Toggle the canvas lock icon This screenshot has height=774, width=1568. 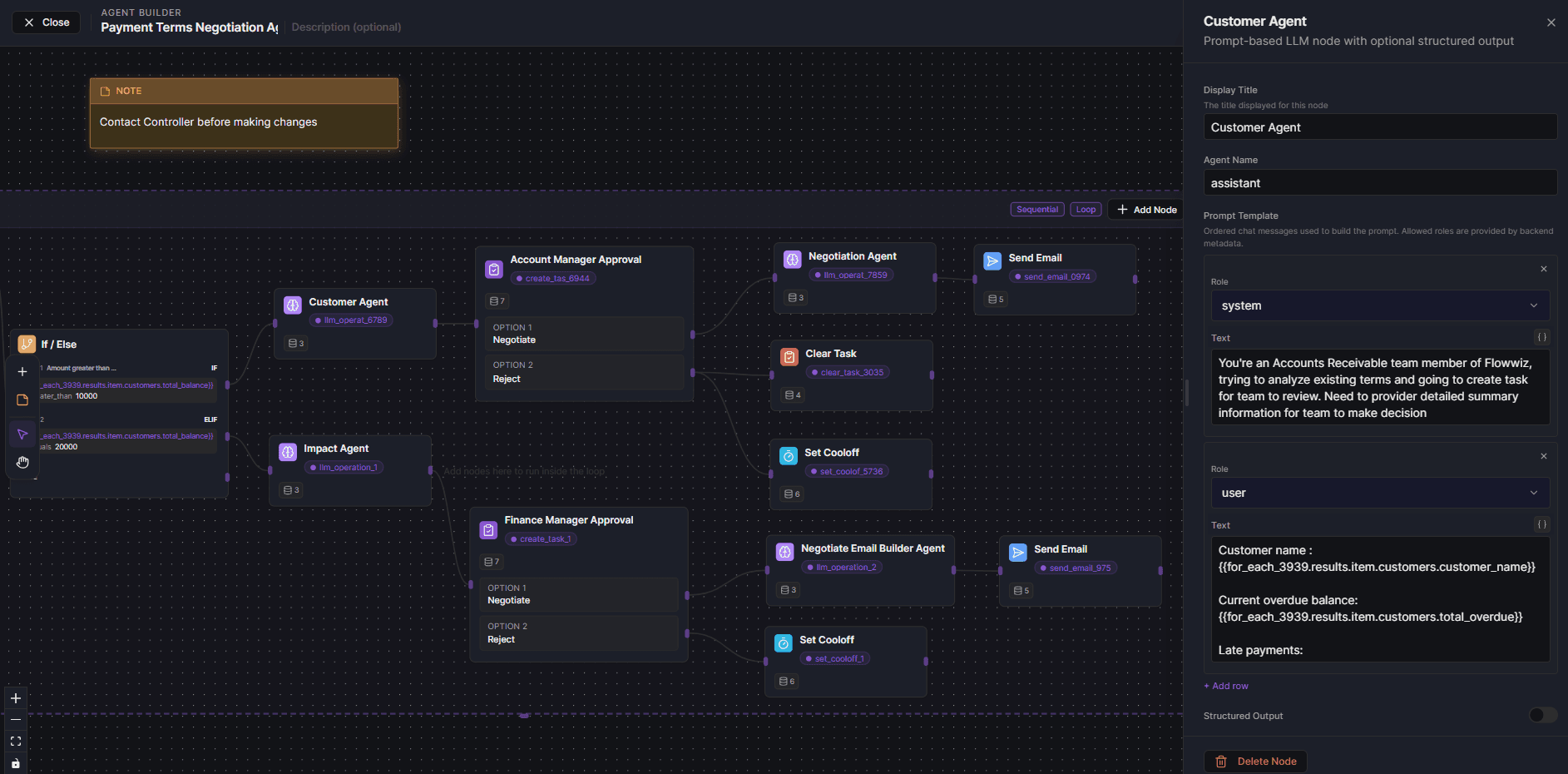coord(16,763)
